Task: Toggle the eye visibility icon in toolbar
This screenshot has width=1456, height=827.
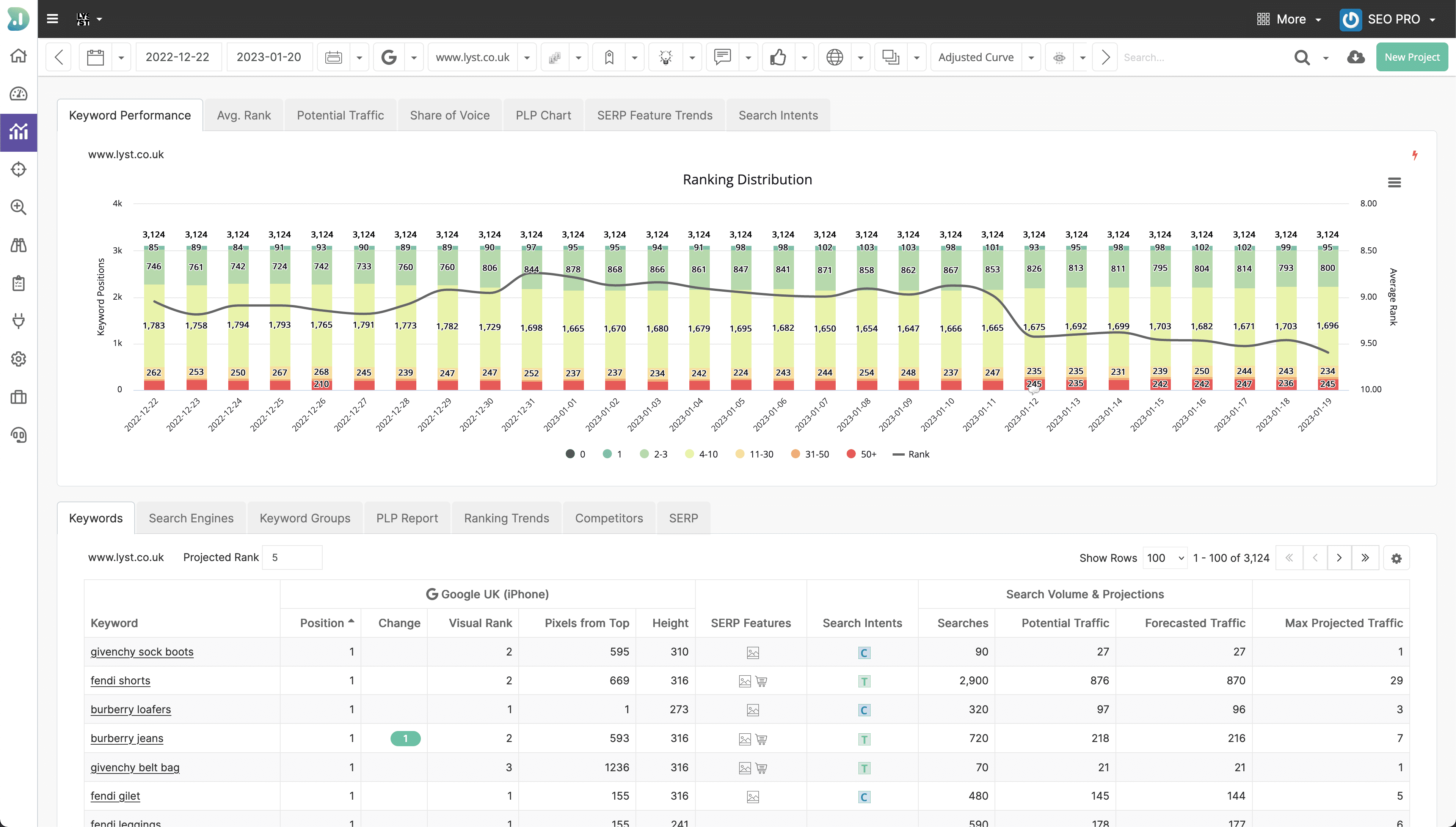Action: (1059, 57)
